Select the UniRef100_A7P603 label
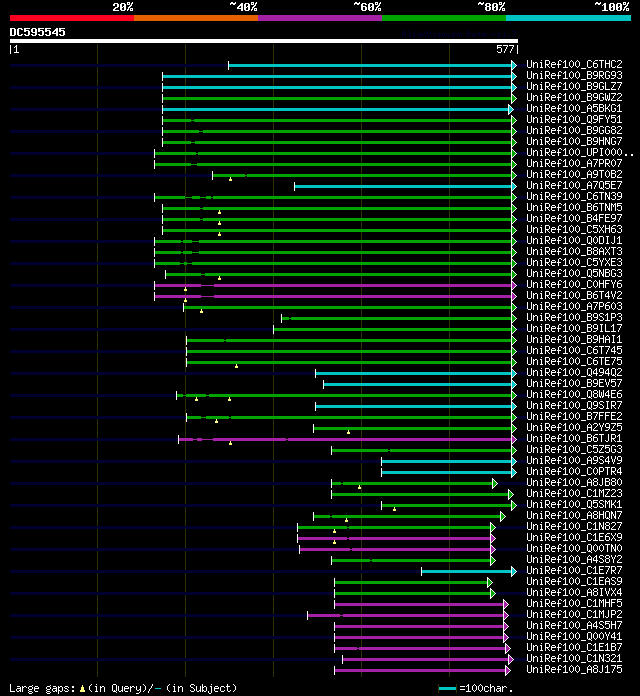640x696 pixels. pos(574,306)
